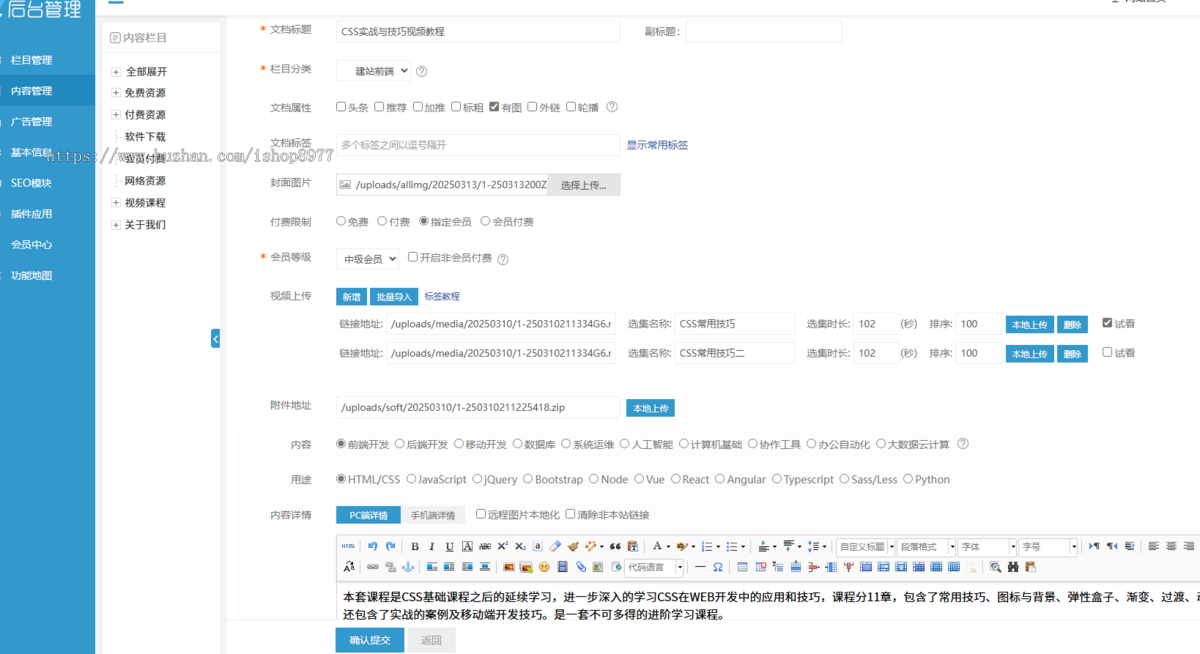The height and width of the screenshot is (654, 1200).
Task: Apply subscript formatting
Action: point(520,546)
